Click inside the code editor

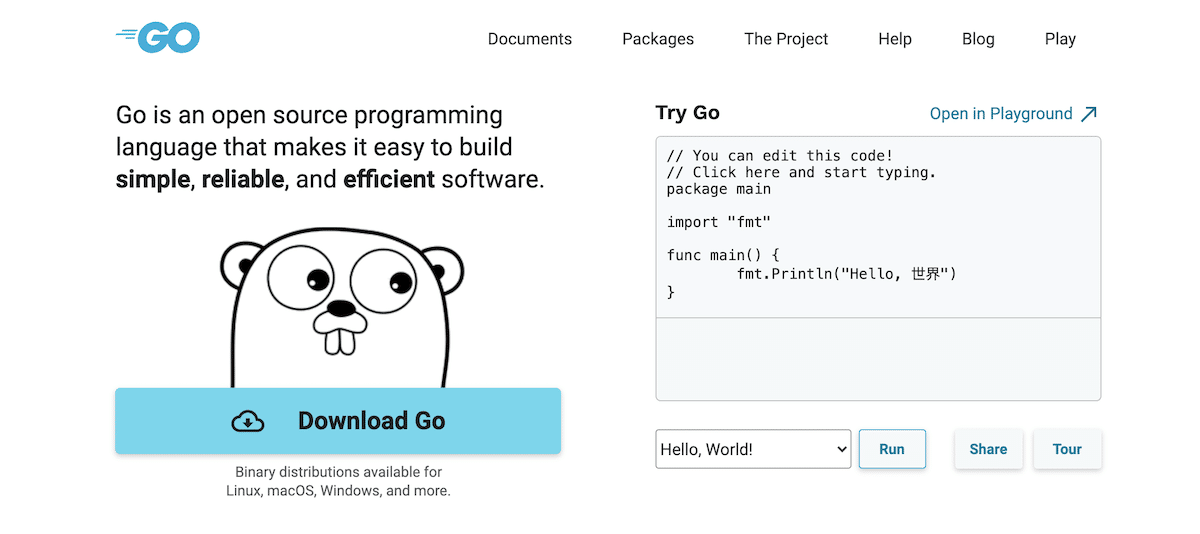[x=878, y=227]
